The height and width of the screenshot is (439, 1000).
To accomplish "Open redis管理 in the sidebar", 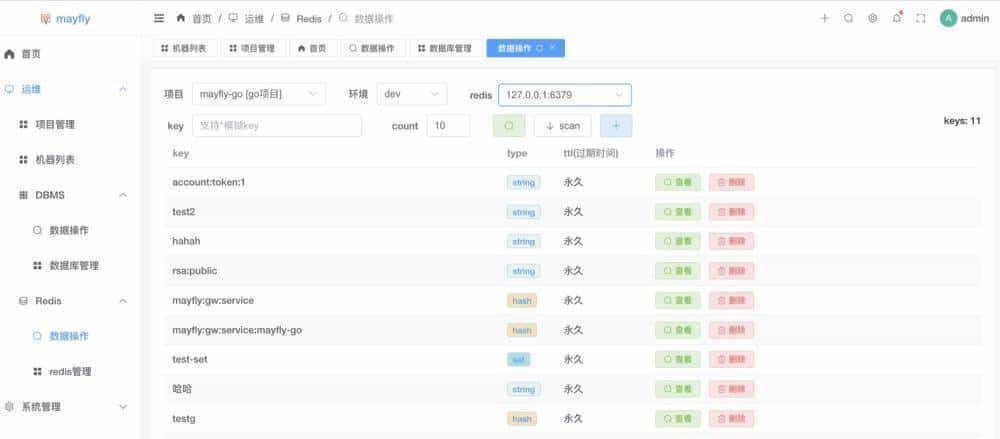I will [x=70, y=371].
